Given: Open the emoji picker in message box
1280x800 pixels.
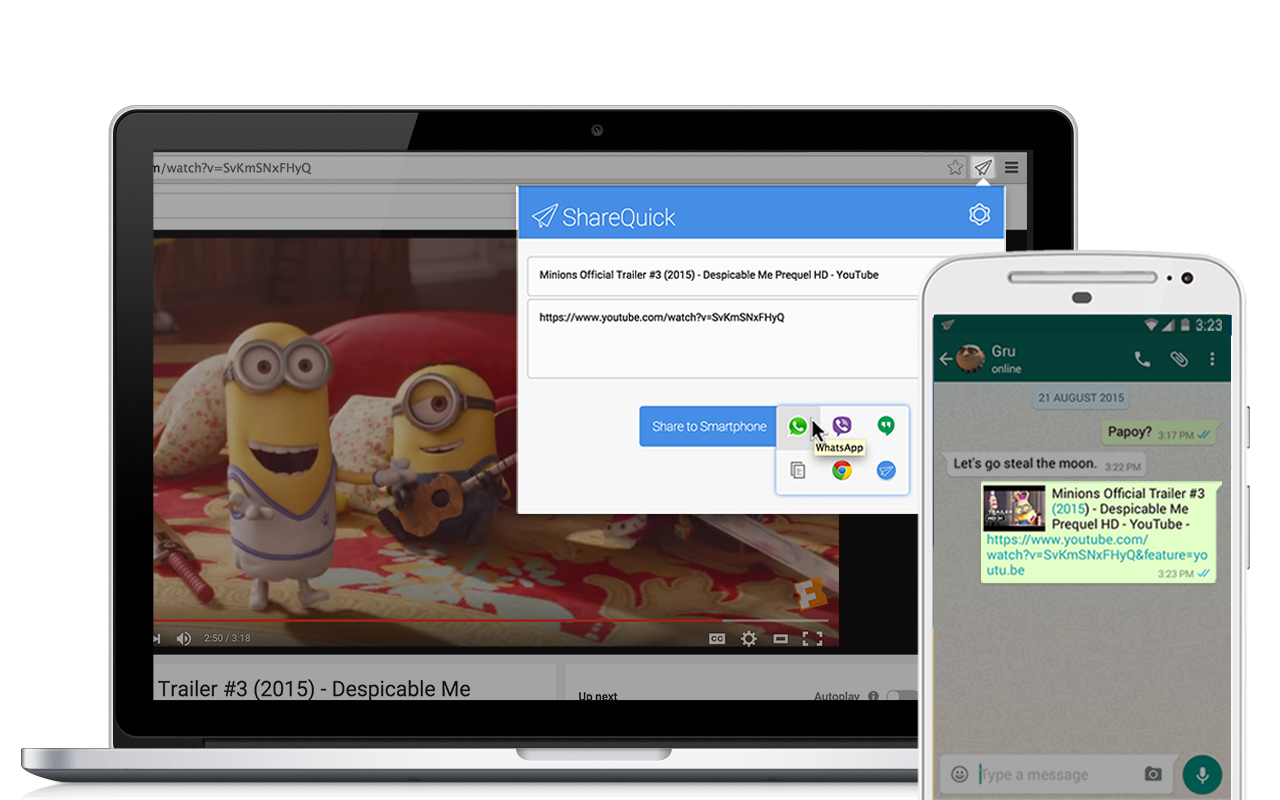Looking at the screenshot, I should [960, 774].
